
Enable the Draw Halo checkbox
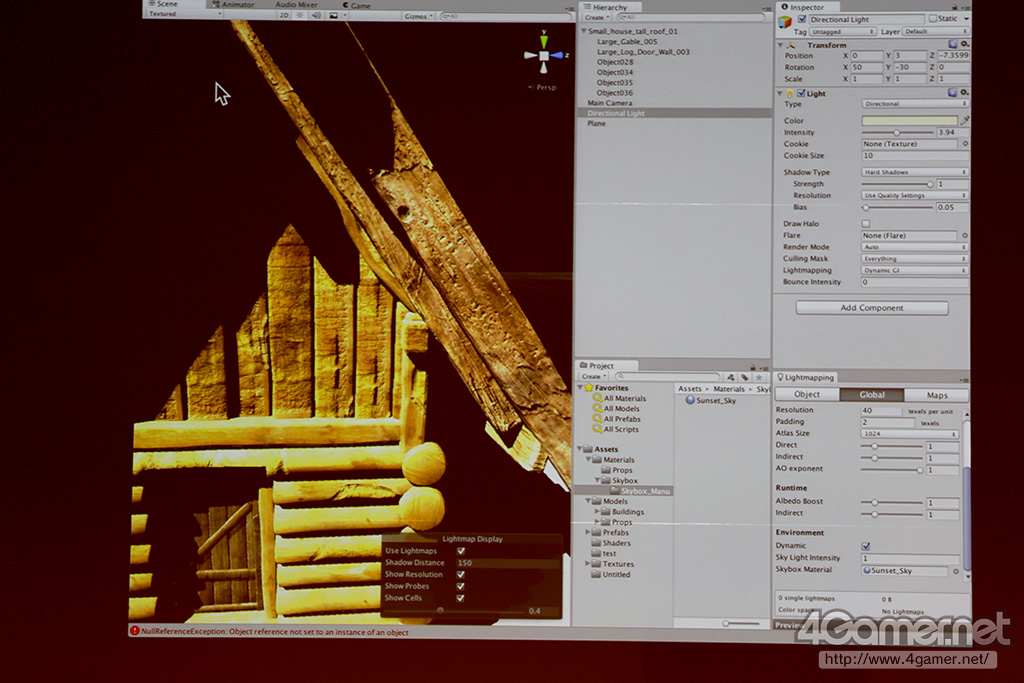[x=866, y=223]
